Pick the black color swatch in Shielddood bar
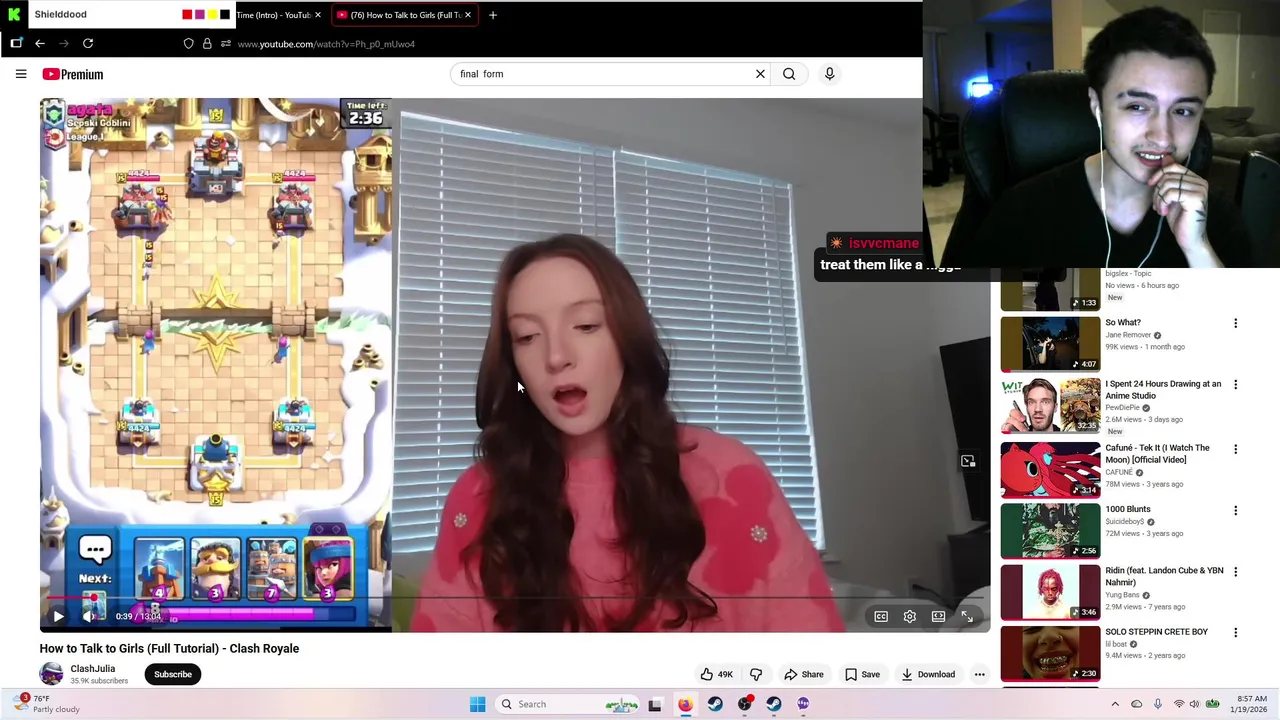 pos(224,15)
